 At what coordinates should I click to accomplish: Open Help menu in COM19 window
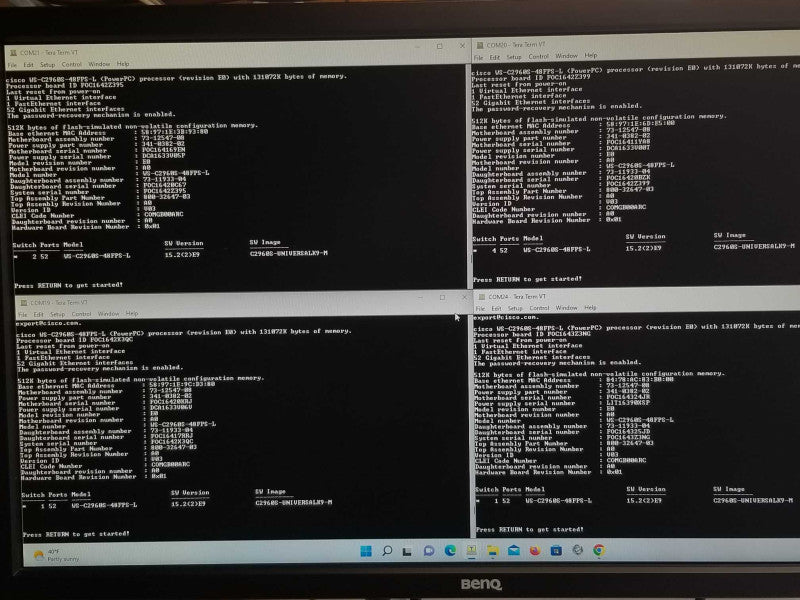(x=132, y=313)
